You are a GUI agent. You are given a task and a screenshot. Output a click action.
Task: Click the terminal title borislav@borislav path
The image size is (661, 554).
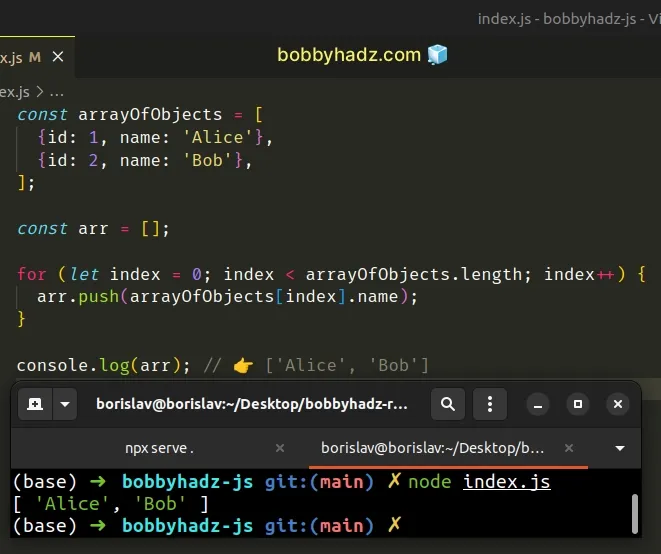pos(252,404)
